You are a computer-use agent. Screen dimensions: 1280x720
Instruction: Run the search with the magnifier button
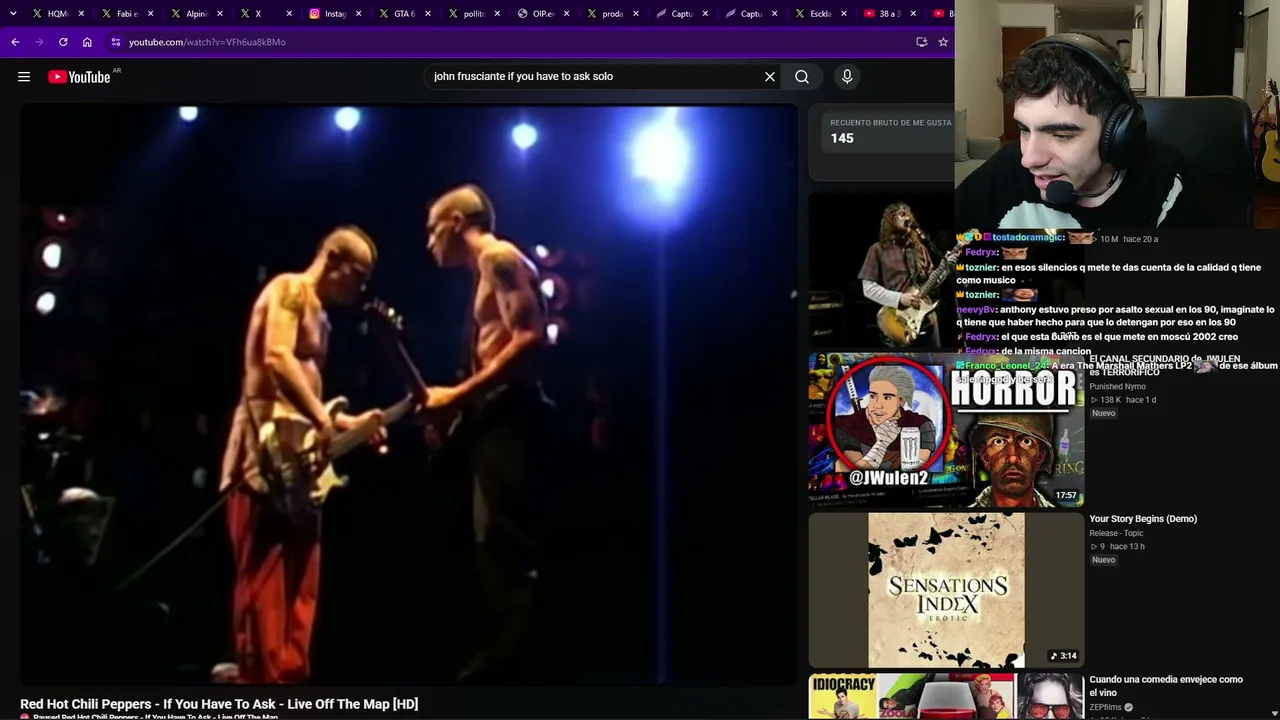[x=802, y=77]
